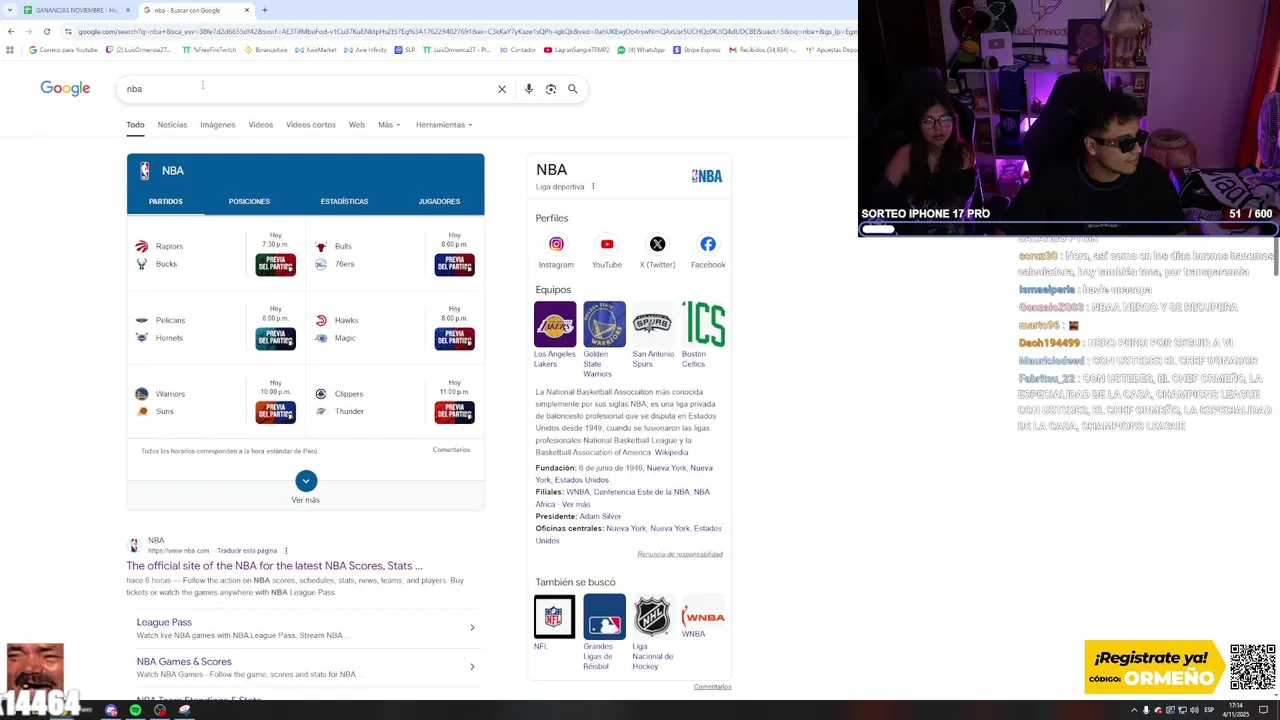Expand NBA Games & Scores sitelink arrow
This screenshot has width=1280, height=720.
click(x=472, y=667)
